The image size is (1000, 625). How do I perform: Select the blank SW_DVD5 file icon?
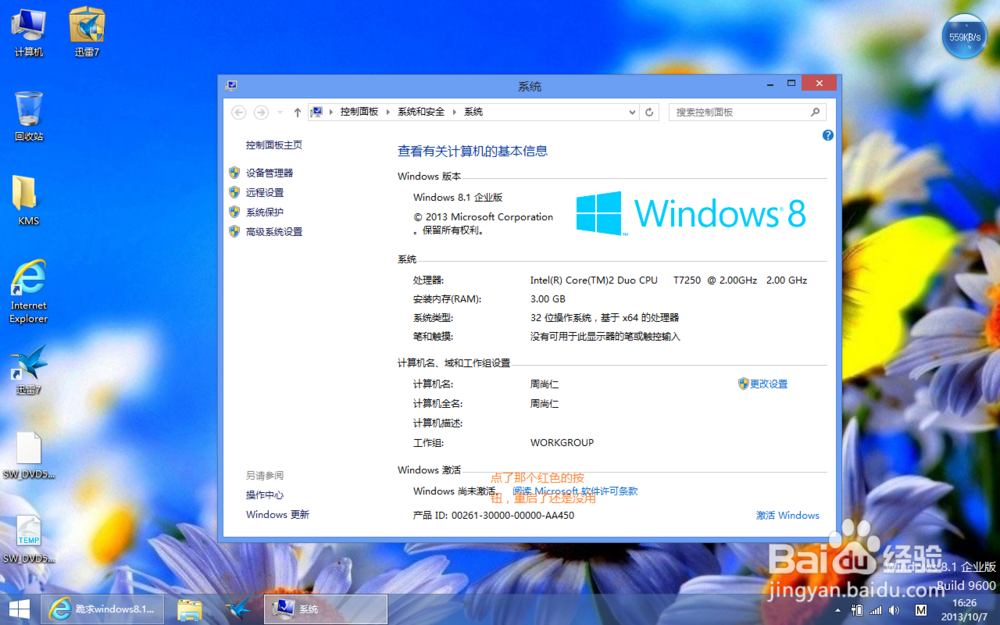coord(29,455)
